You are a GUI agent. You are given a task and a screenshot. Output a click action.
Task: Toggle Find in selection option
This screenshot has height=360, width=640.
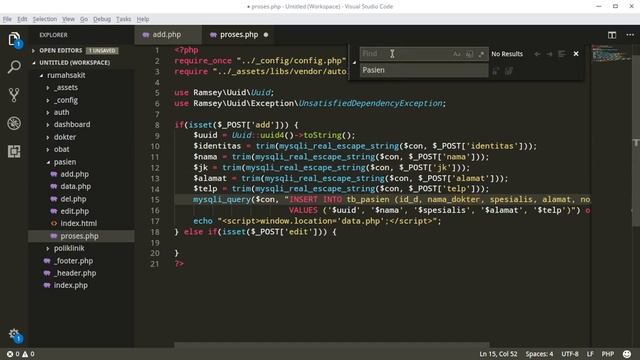pos(562,54)
